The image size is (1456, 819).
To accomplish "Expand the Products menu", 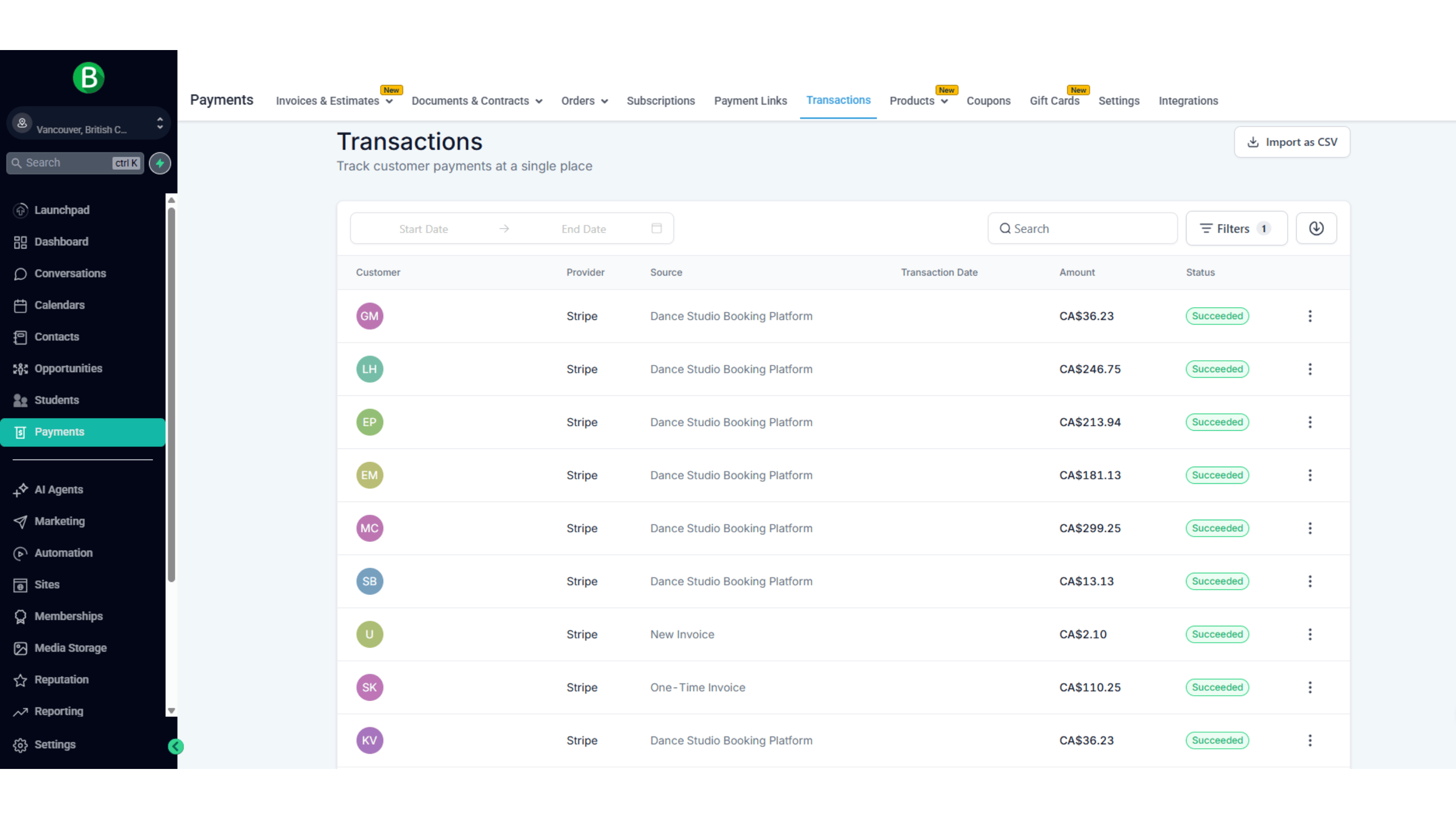I will point(918,101).
